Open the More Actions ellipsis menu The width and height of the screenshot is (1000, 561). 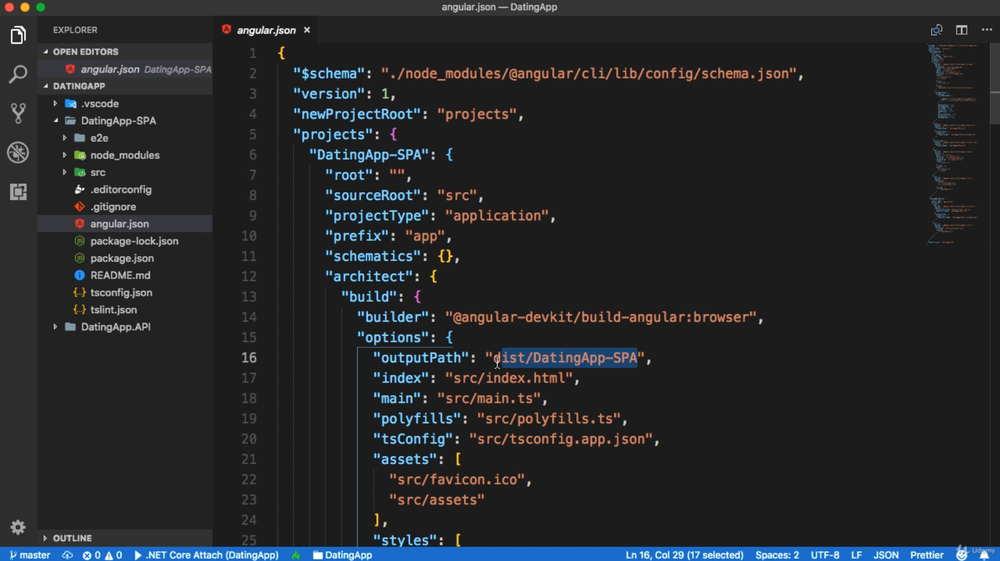click(987, 30)
